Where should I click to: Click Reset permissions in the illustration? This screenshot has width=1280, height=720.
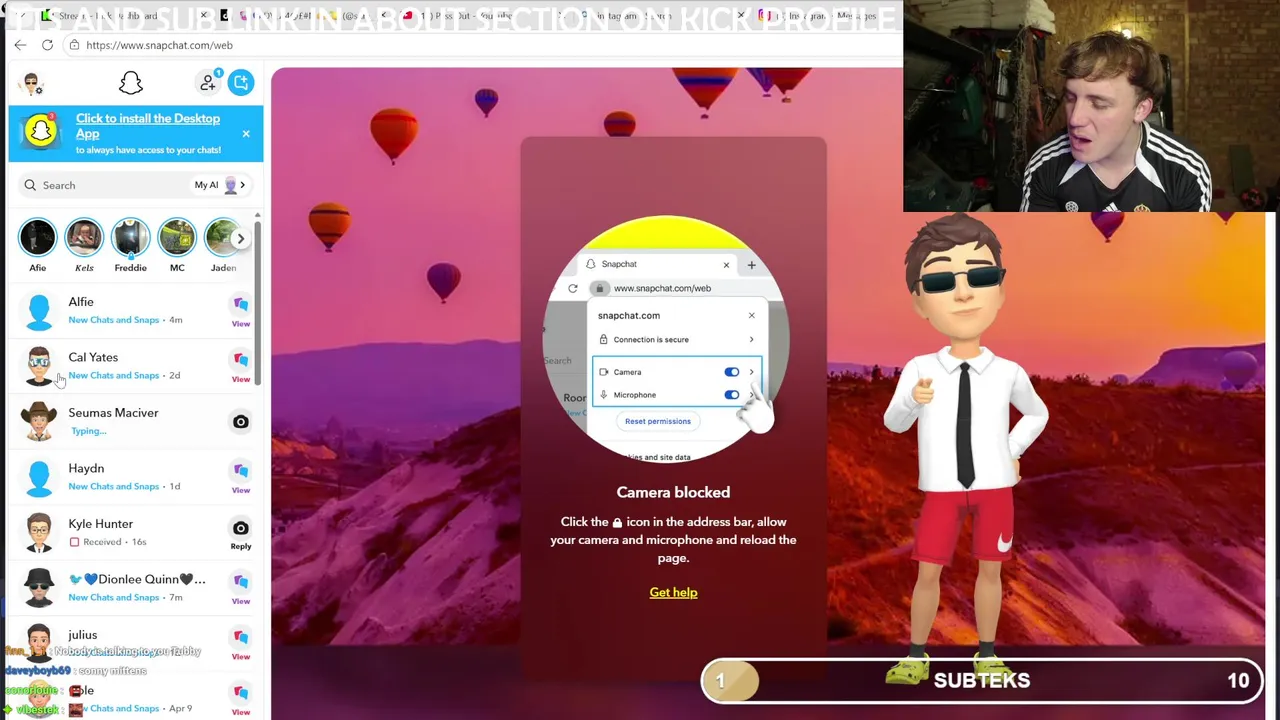[658, 421]
